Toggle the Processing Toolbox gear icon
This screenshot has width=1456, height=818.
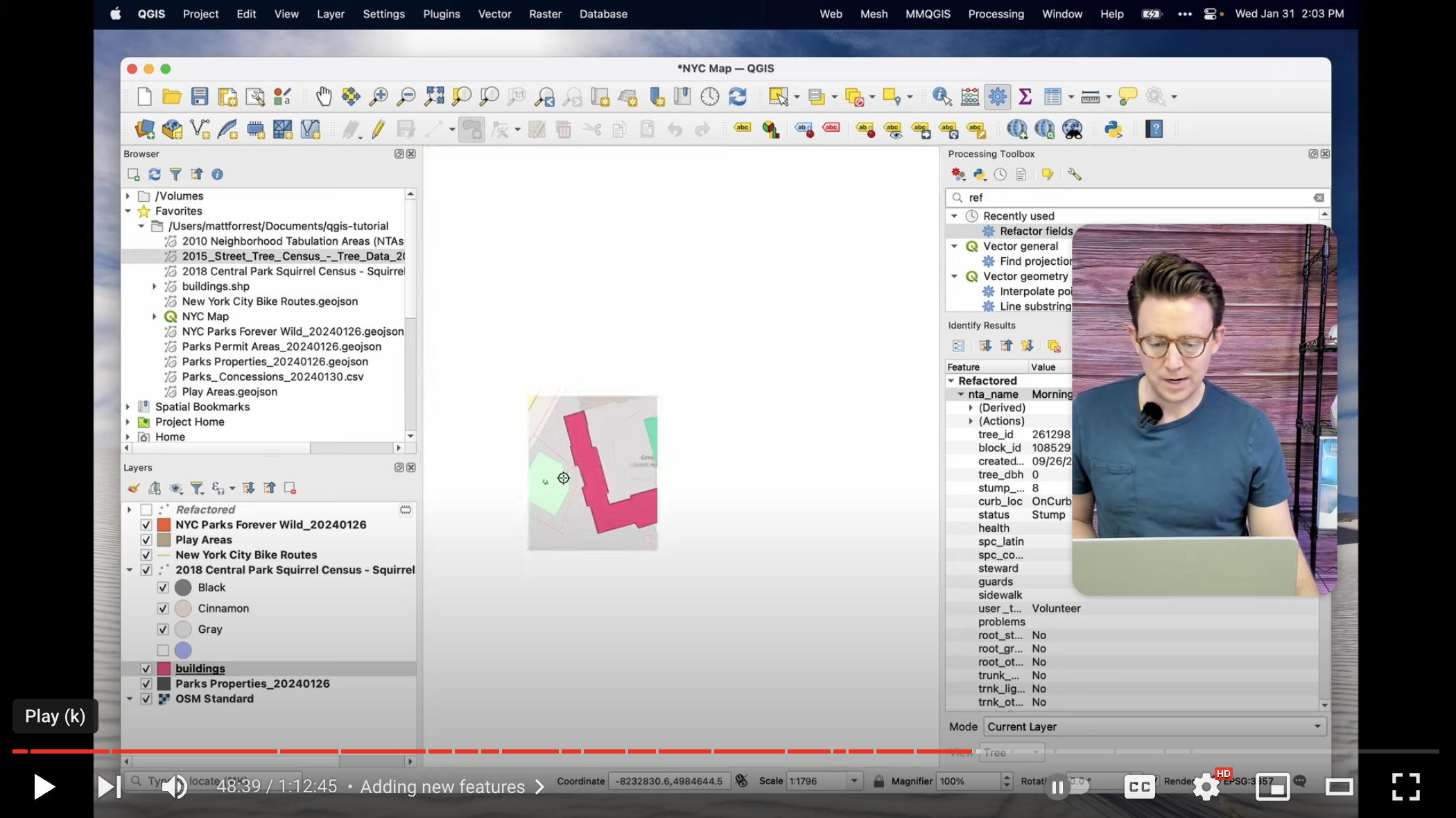(x=998, y=96)
